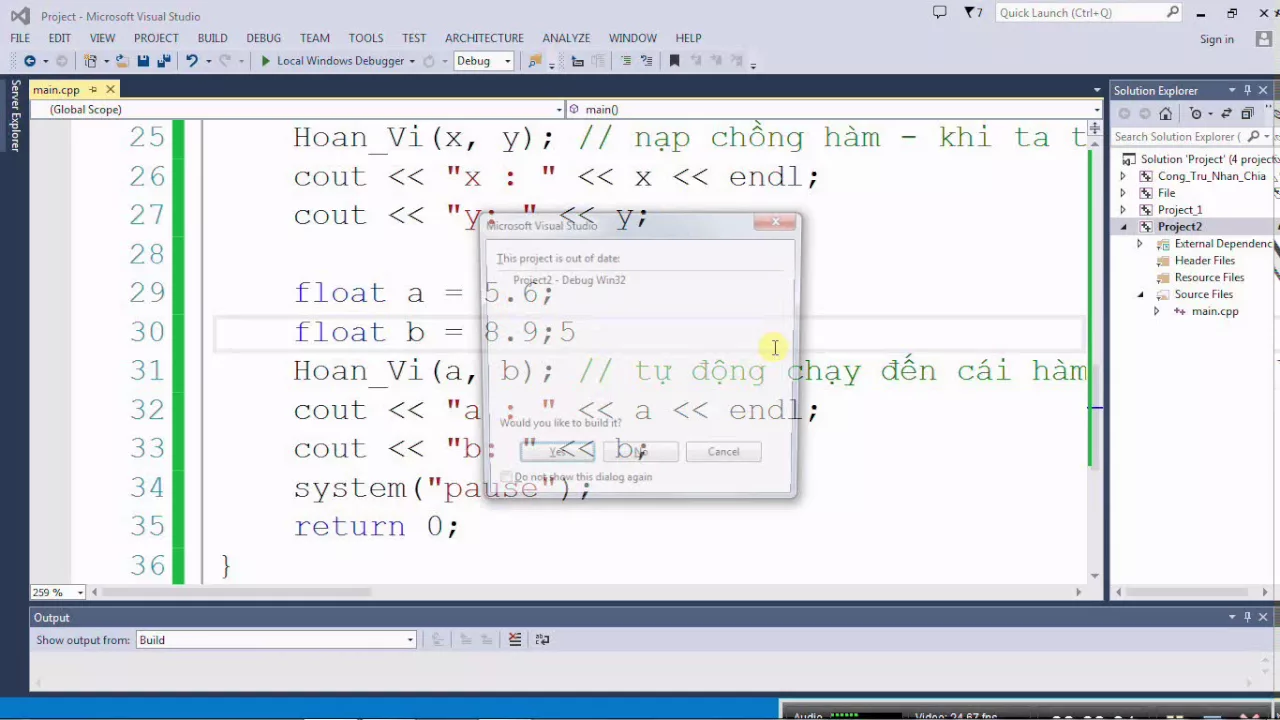Image resolution: width=1280 pixels, height=720 pixels.
Task: Select the Solution 'Project' root node
Action: 1208,159
